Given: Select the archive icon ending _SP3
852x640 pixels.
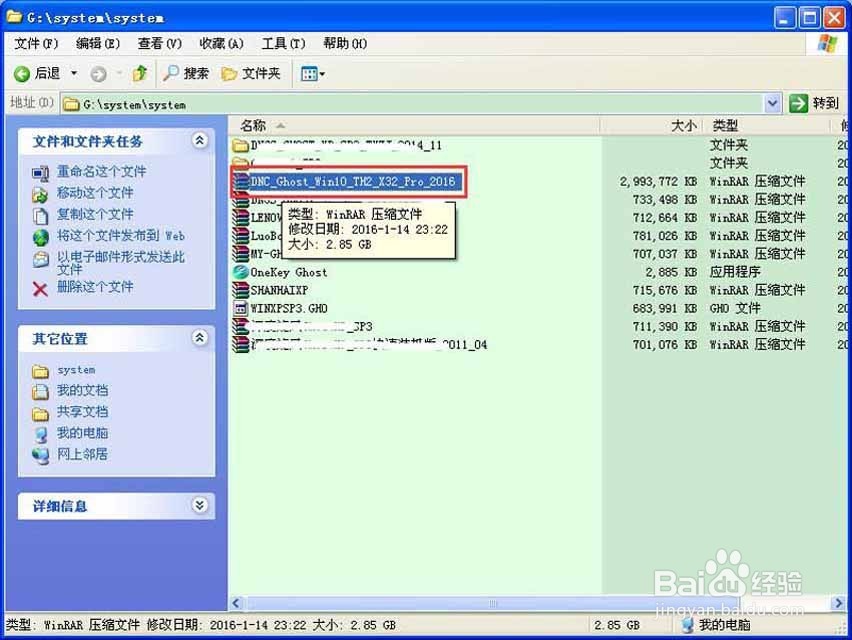Looking at the screenshot, I should (x=240, y=327).
